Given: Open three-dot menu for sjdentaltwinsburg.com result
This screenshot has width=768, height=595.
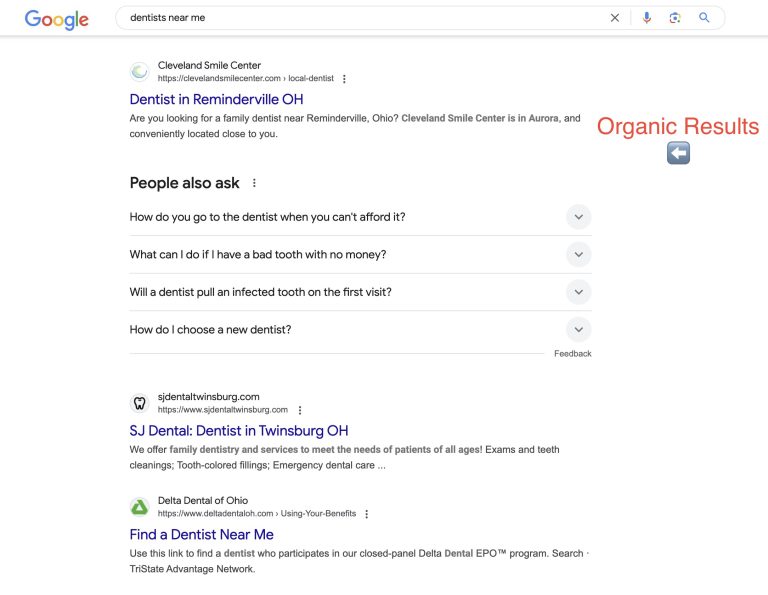Looking at the screenshot, I should tap(300, 410).
